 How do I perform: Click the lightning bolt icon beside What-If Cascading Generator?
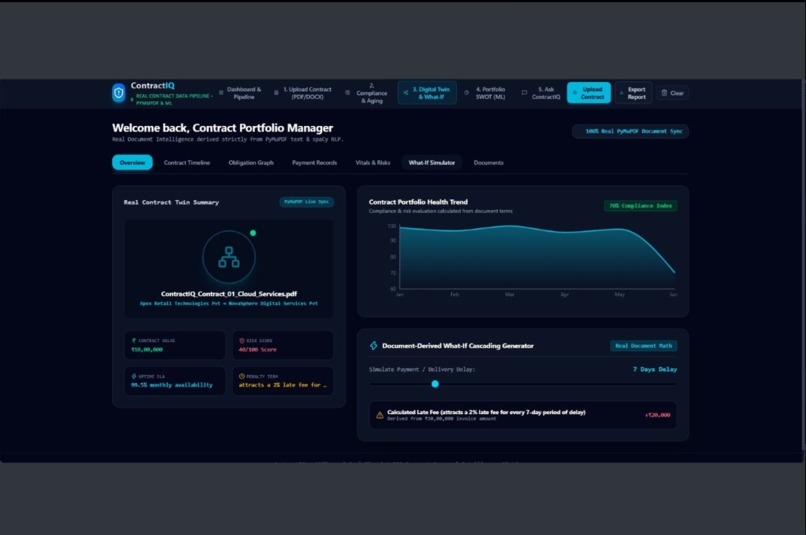click(x=374, y=346)
